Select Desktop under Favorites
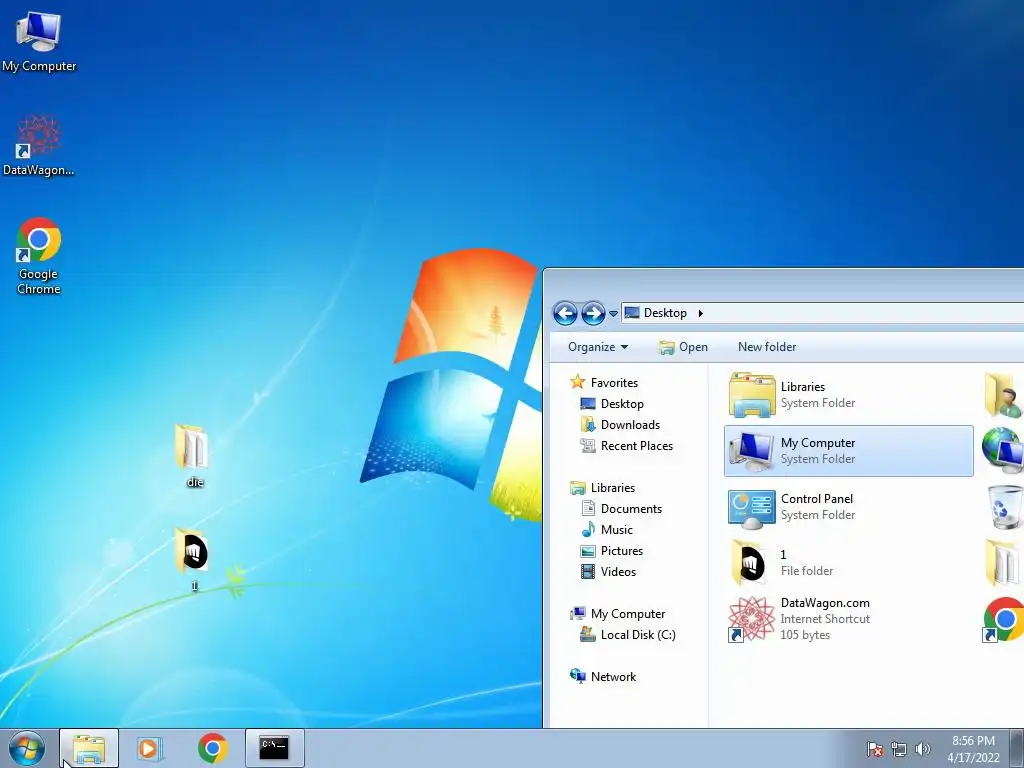1024x768 pixels. click(x=612, y=404)
